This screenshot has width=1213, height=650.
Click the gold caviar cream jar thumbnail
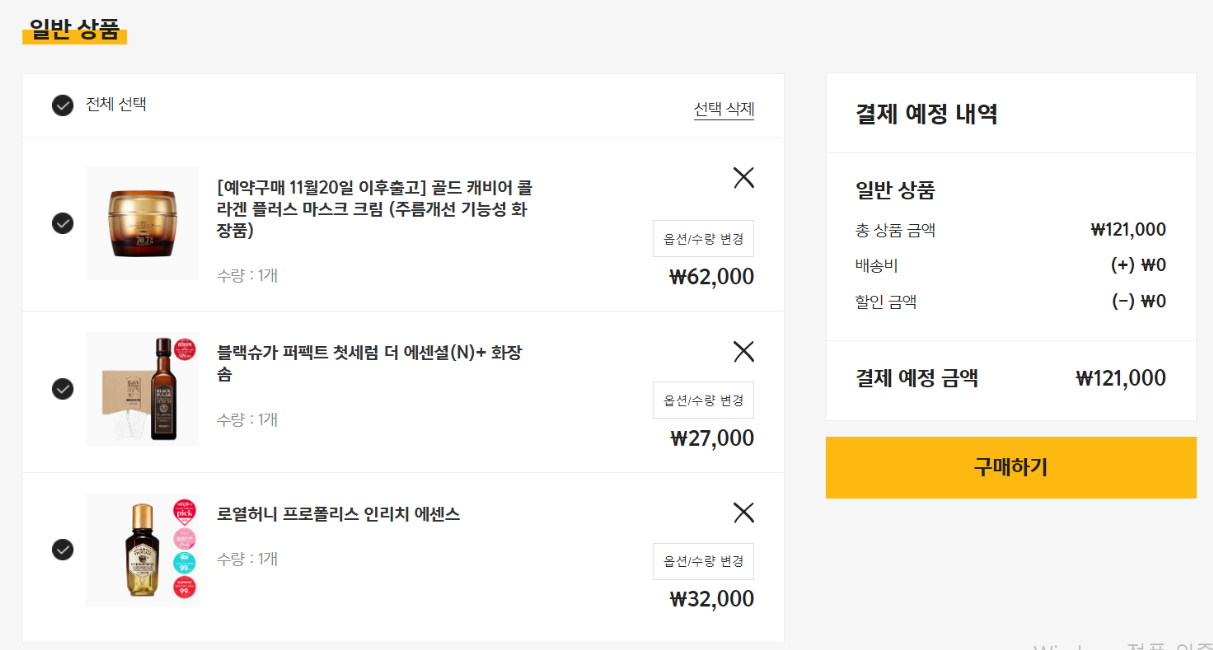click(x=142, y=223)
